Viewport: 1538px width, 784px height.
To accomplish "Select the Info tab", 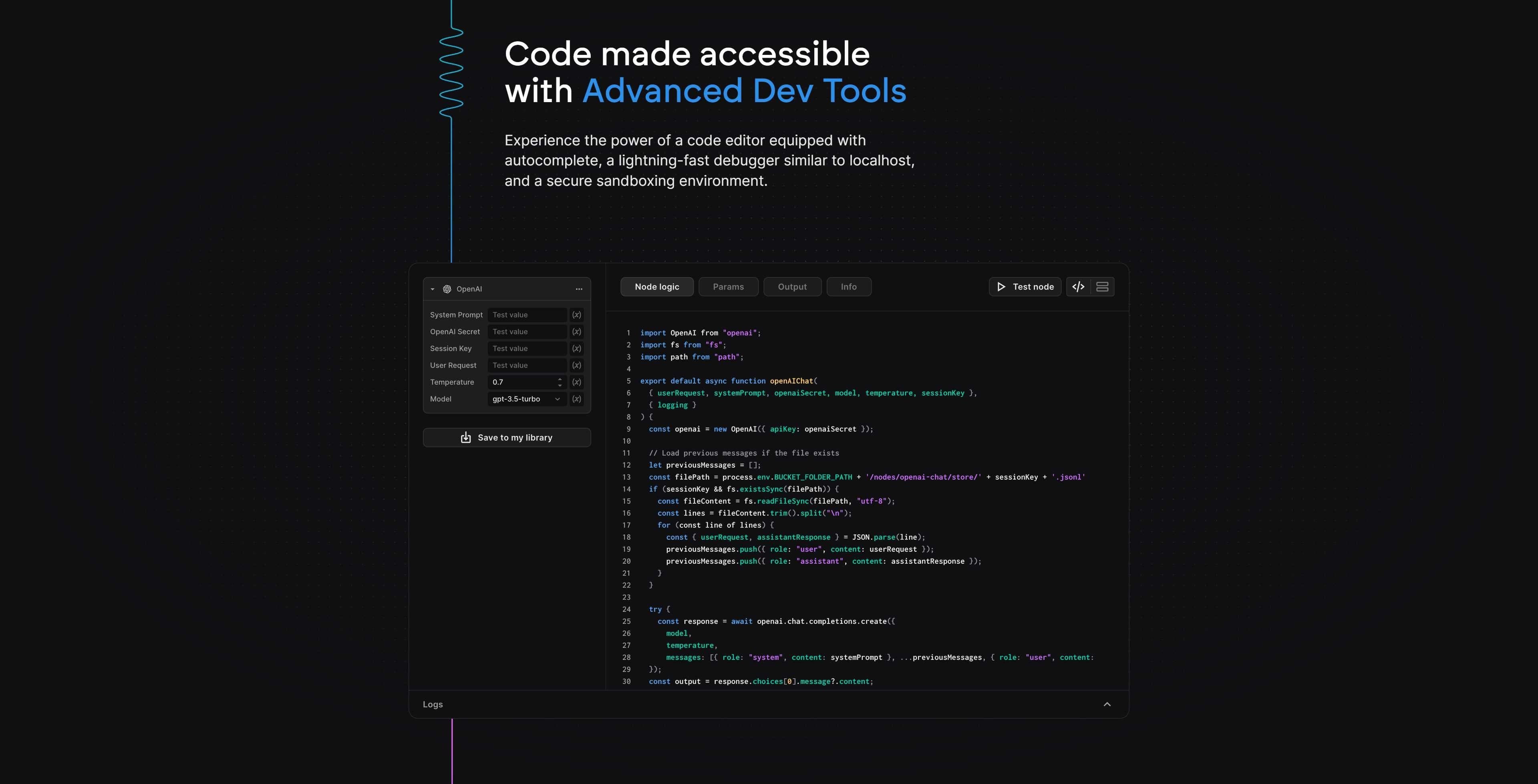I will point(848,287).
